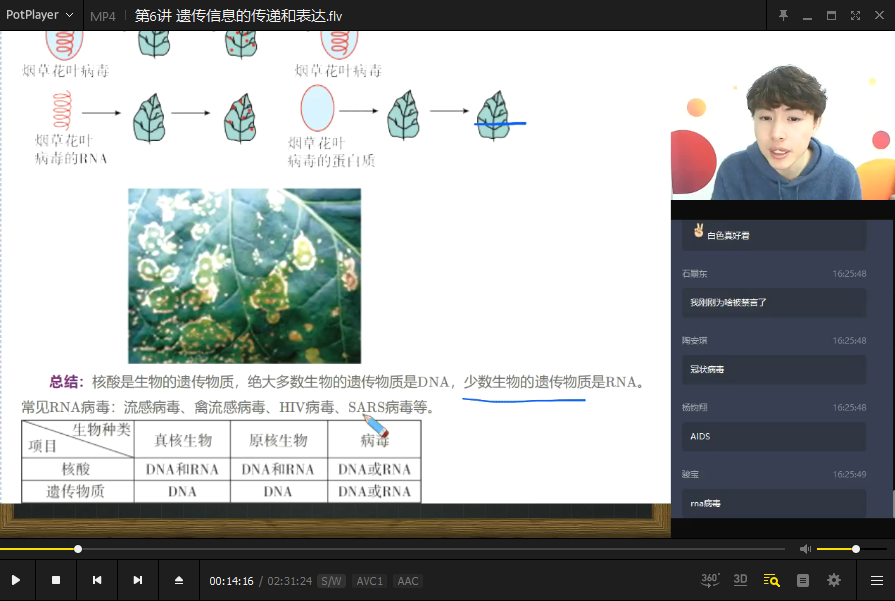This screenshot has height=601, width=895.
Task: Toggle fullscreen playback mode
Action: 855,16
